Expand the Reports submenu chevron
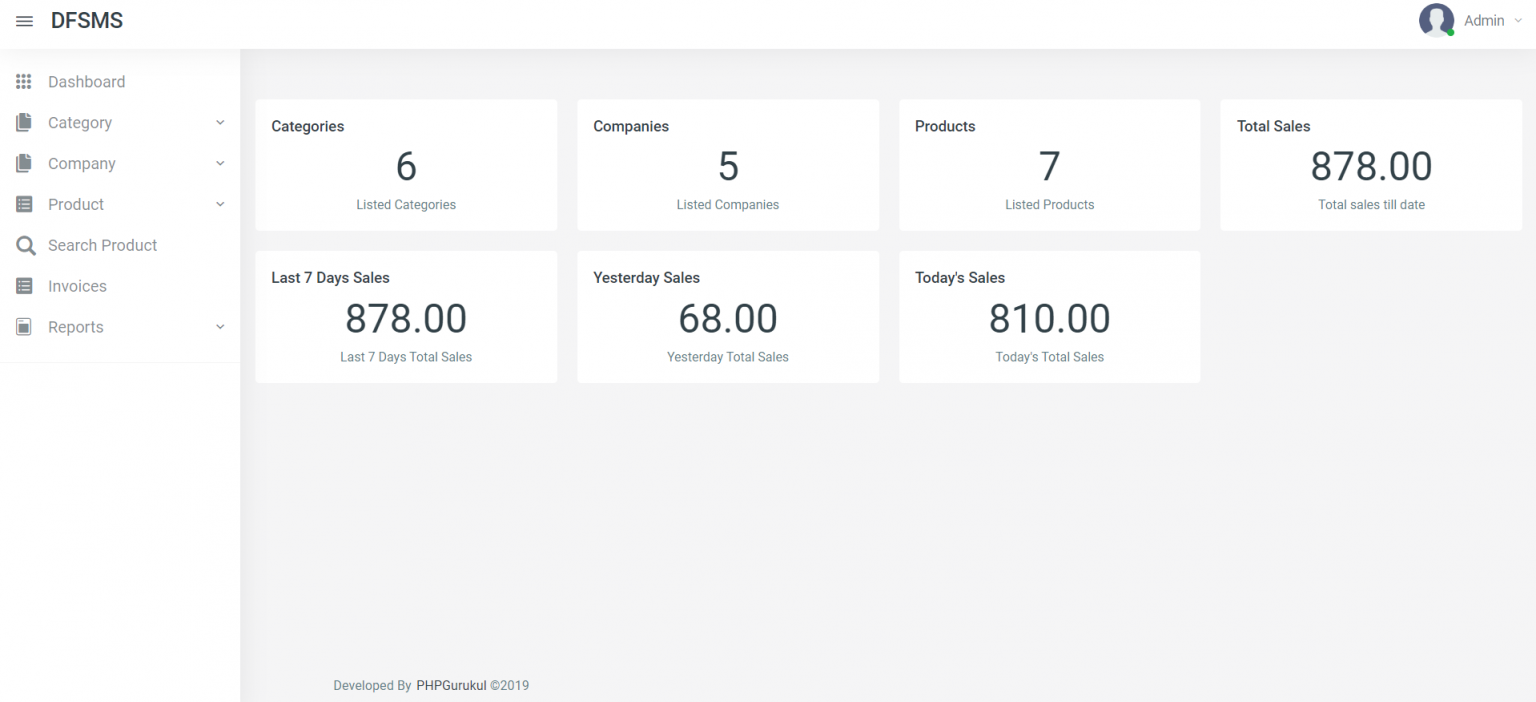The image size is (1536, 702). [x=220, y=327]
